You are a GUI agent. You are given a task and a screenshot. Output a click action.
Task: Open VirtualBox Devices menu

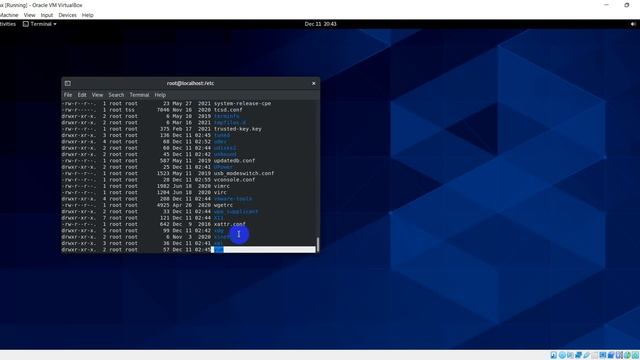pos(67,15)
